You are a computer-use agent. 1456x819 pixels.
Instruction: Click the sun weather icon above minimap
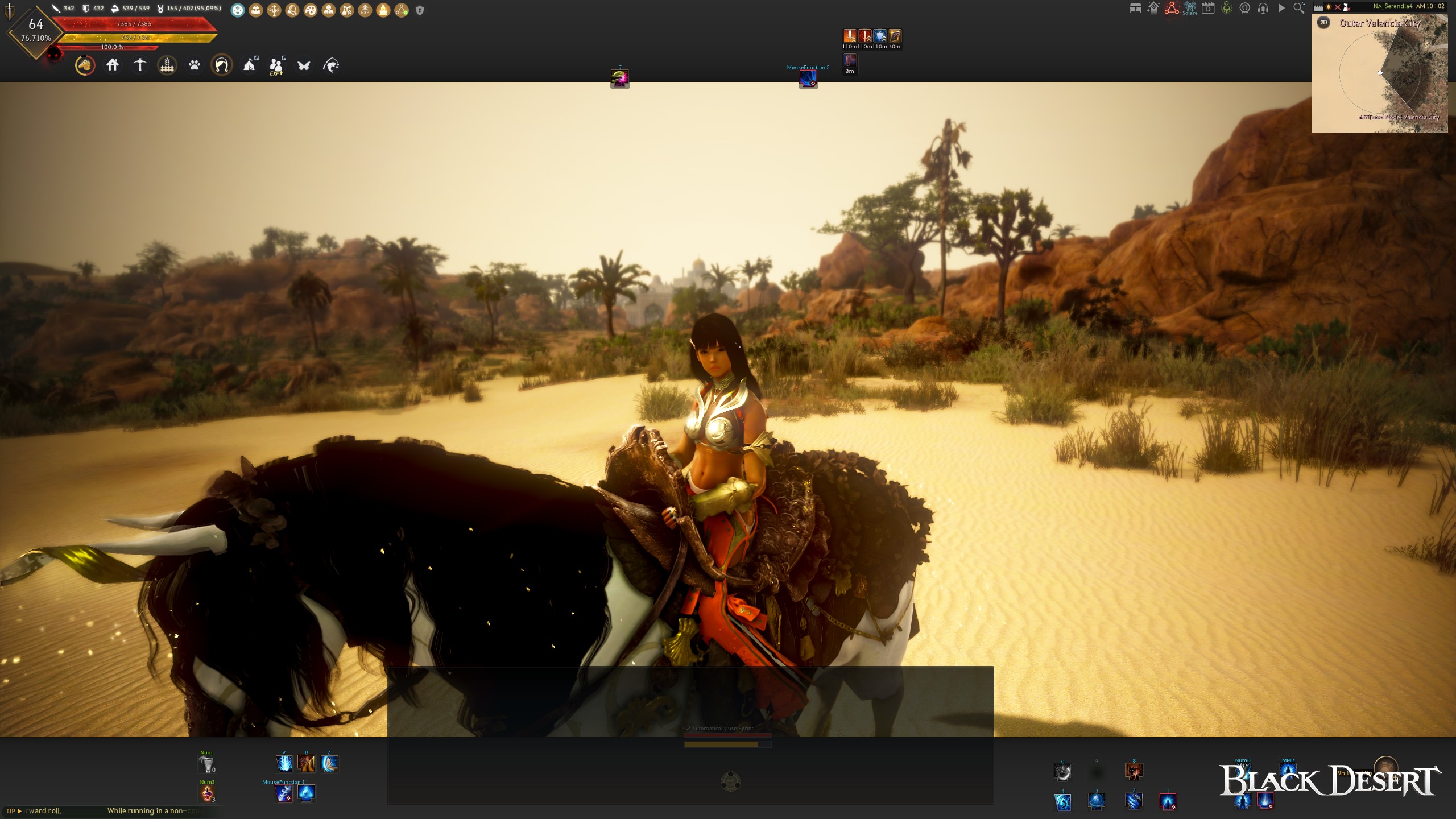tap(1329, 7)
